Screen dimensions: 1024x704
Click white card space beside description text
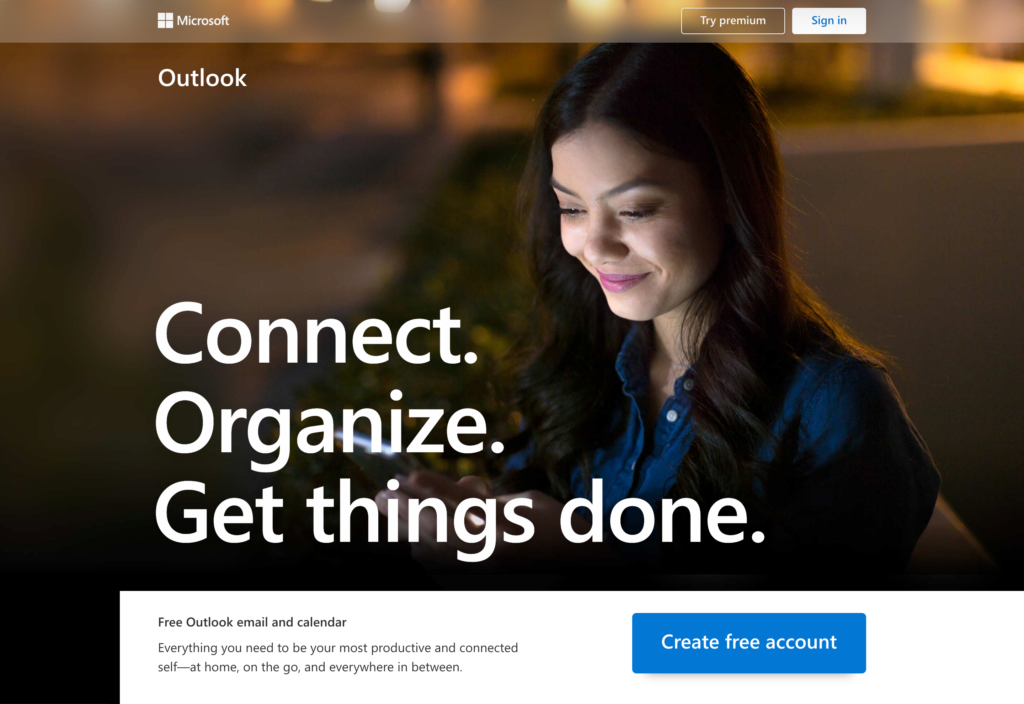point(575,653)
